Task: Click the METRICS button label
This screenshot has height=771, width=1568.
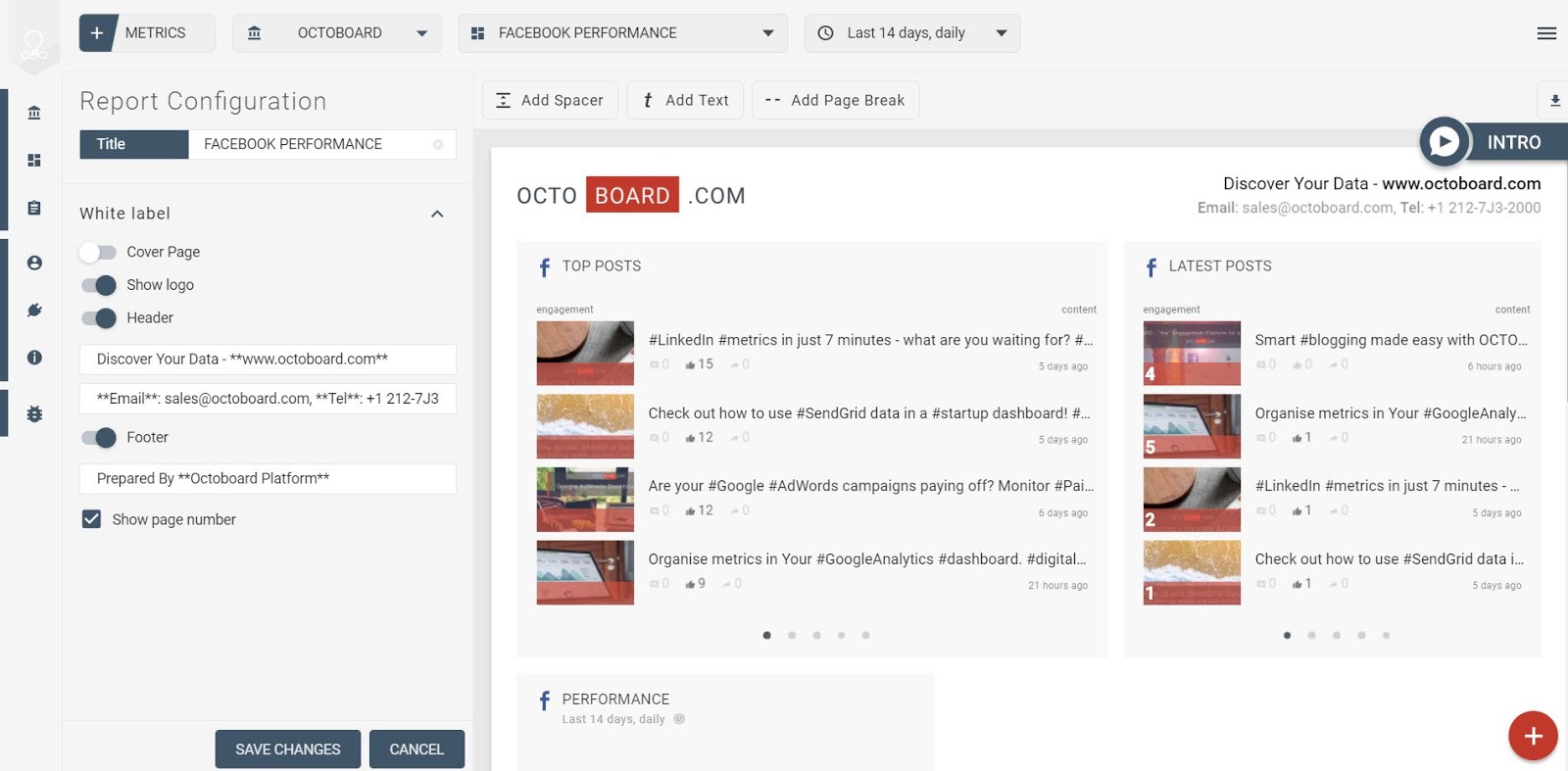Action: 155,33
